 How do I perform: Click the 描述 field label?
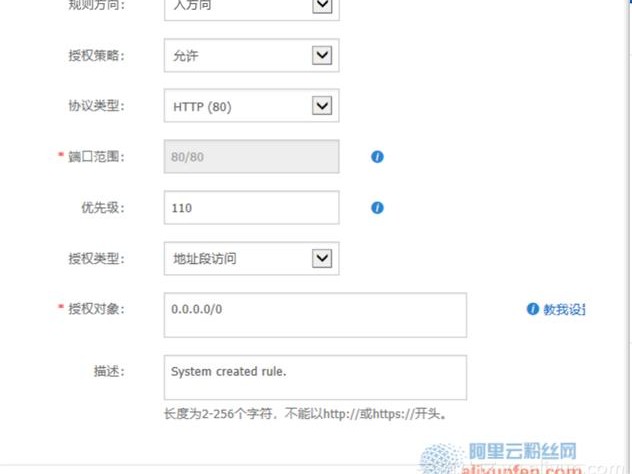109,371
